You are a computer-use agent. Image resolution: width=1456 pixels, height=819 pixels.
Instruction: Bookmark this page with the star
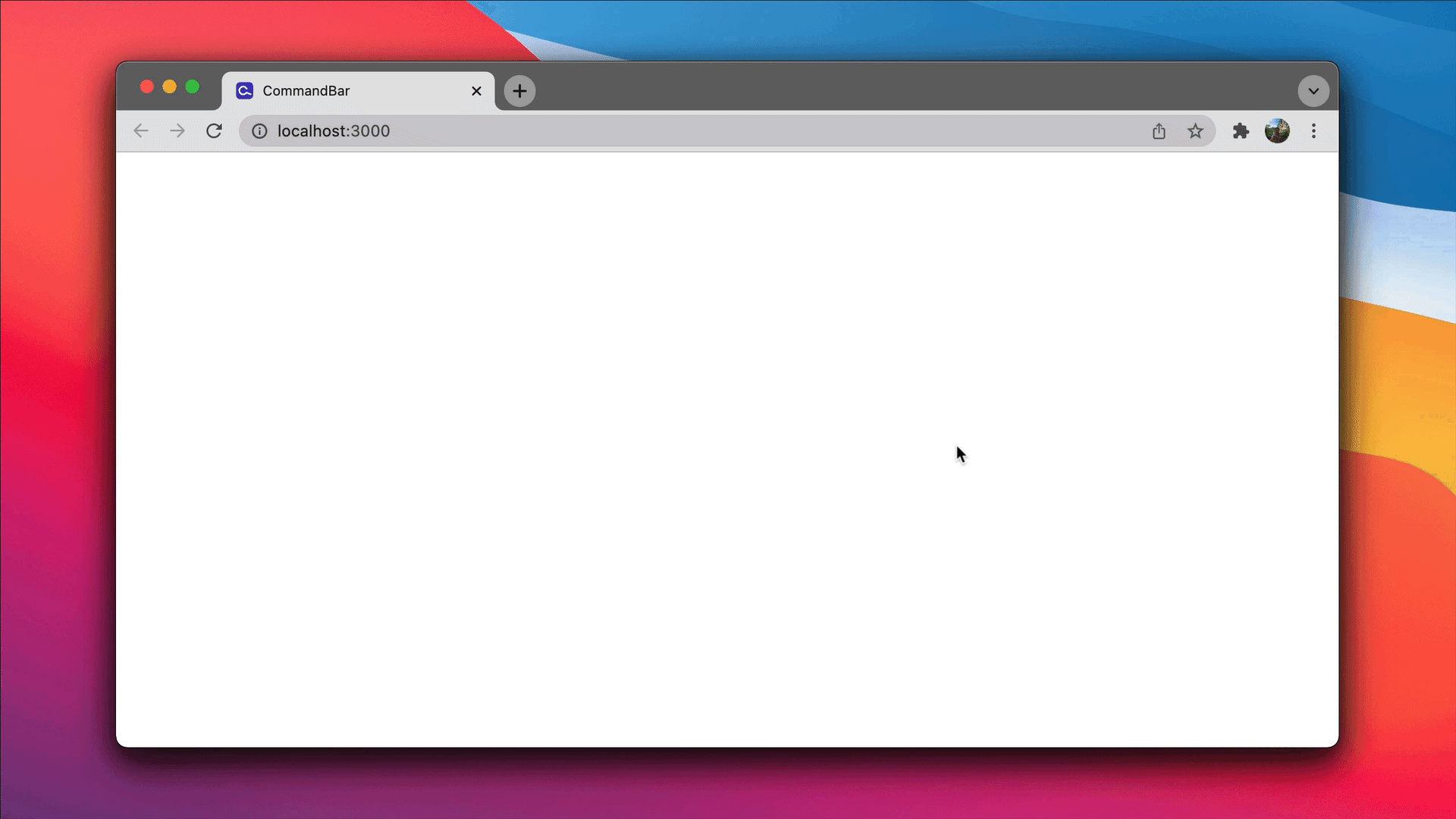[1195, 131]
